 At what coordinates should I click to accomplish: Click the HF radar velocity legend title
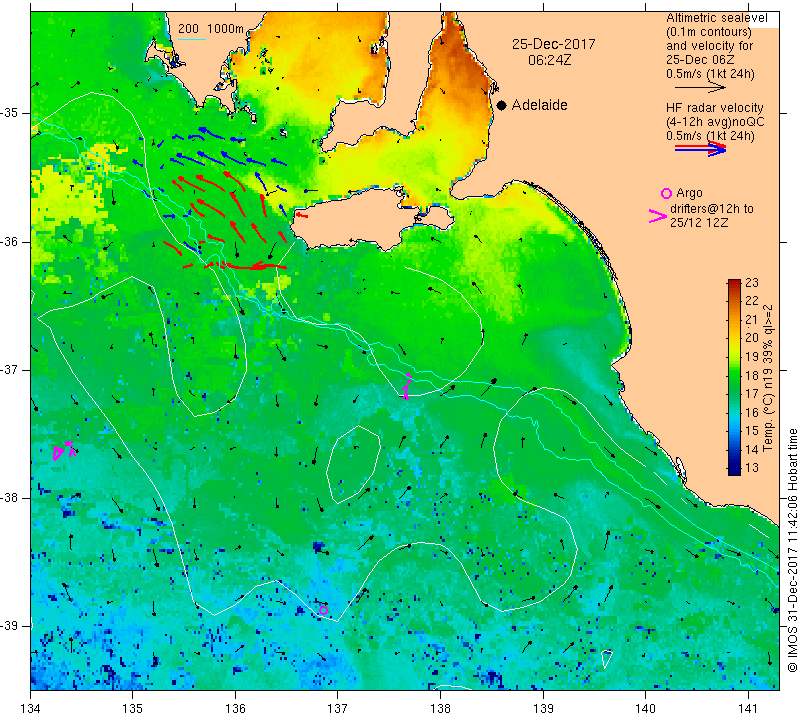click(714, 108)
